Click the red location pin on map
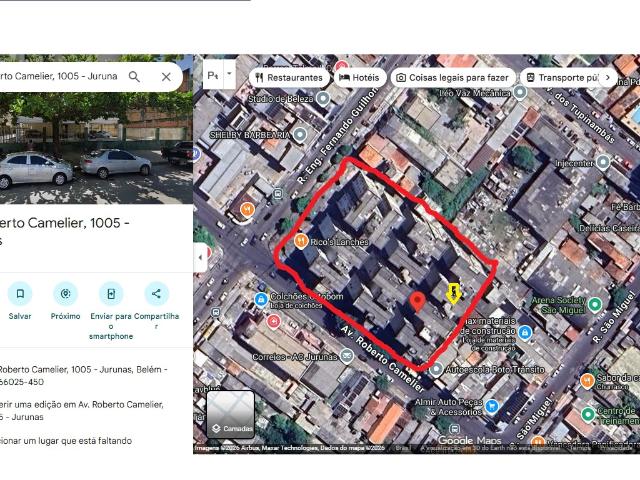Viewport: 640px width, 480px height. pyautogui.click(x=417, y=302)
